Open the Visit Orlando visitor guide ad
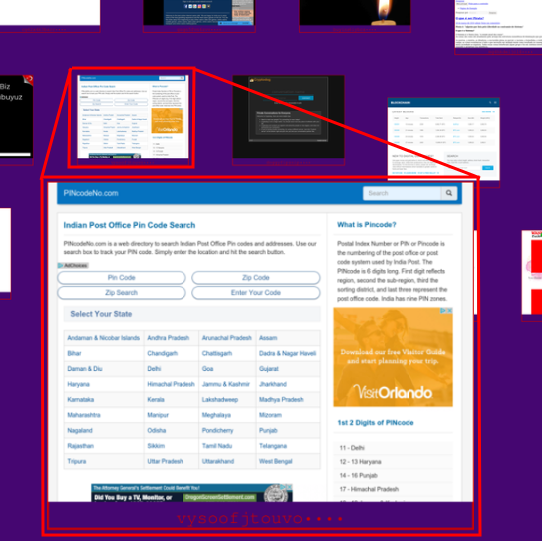542x541 pixels. pyautogui.click(x=393, y=357)
